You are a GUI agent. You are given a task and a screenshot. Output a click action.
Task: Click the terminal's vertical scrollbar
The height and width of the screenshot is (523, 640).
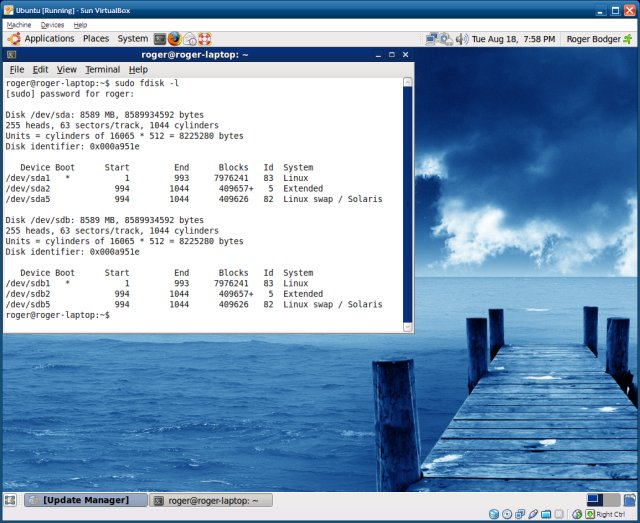[408, 200]
